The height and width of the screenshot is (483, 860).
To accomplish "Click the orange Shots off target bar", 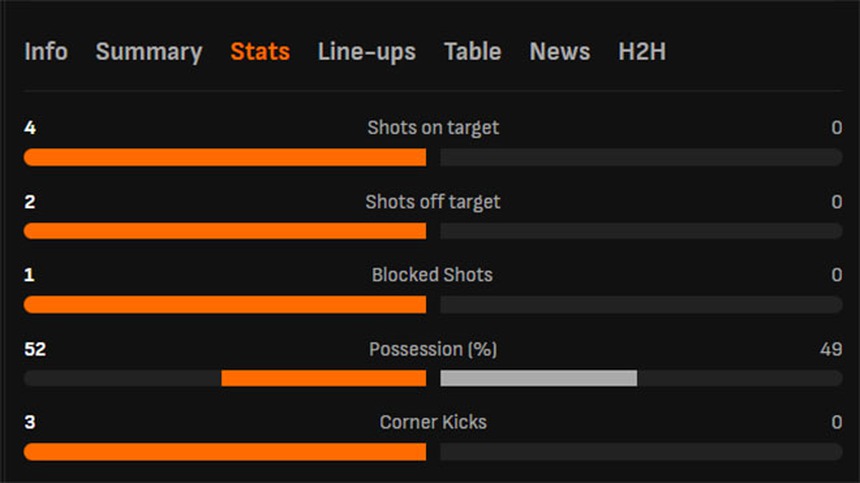I will coord(225,231).
